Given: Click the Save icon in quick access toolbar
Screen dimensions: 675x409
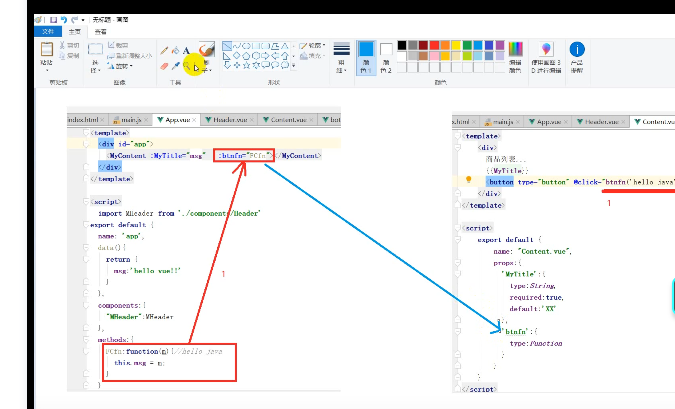Looking at the screenshot, I should pyautogui.click(x=53, y=20).
